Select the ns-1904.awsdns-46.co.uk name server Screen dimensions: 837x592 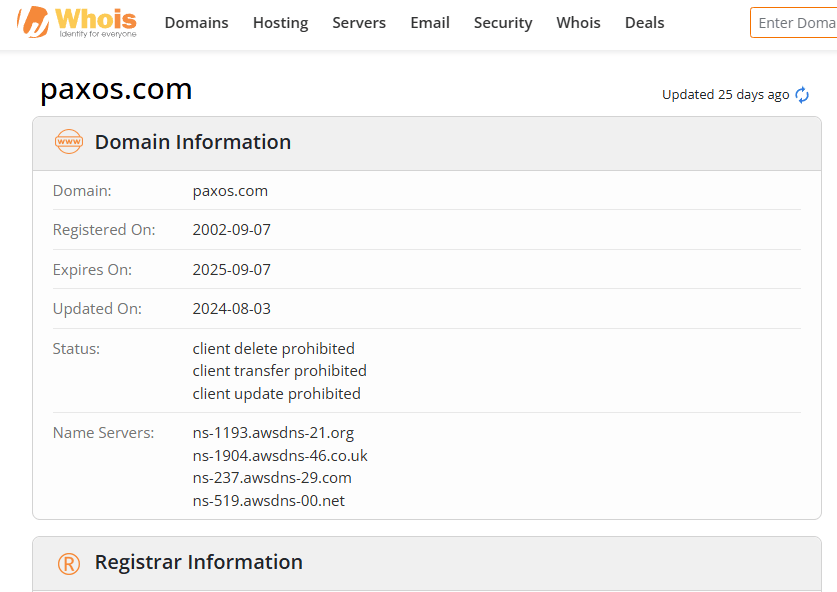coord(280,455)
